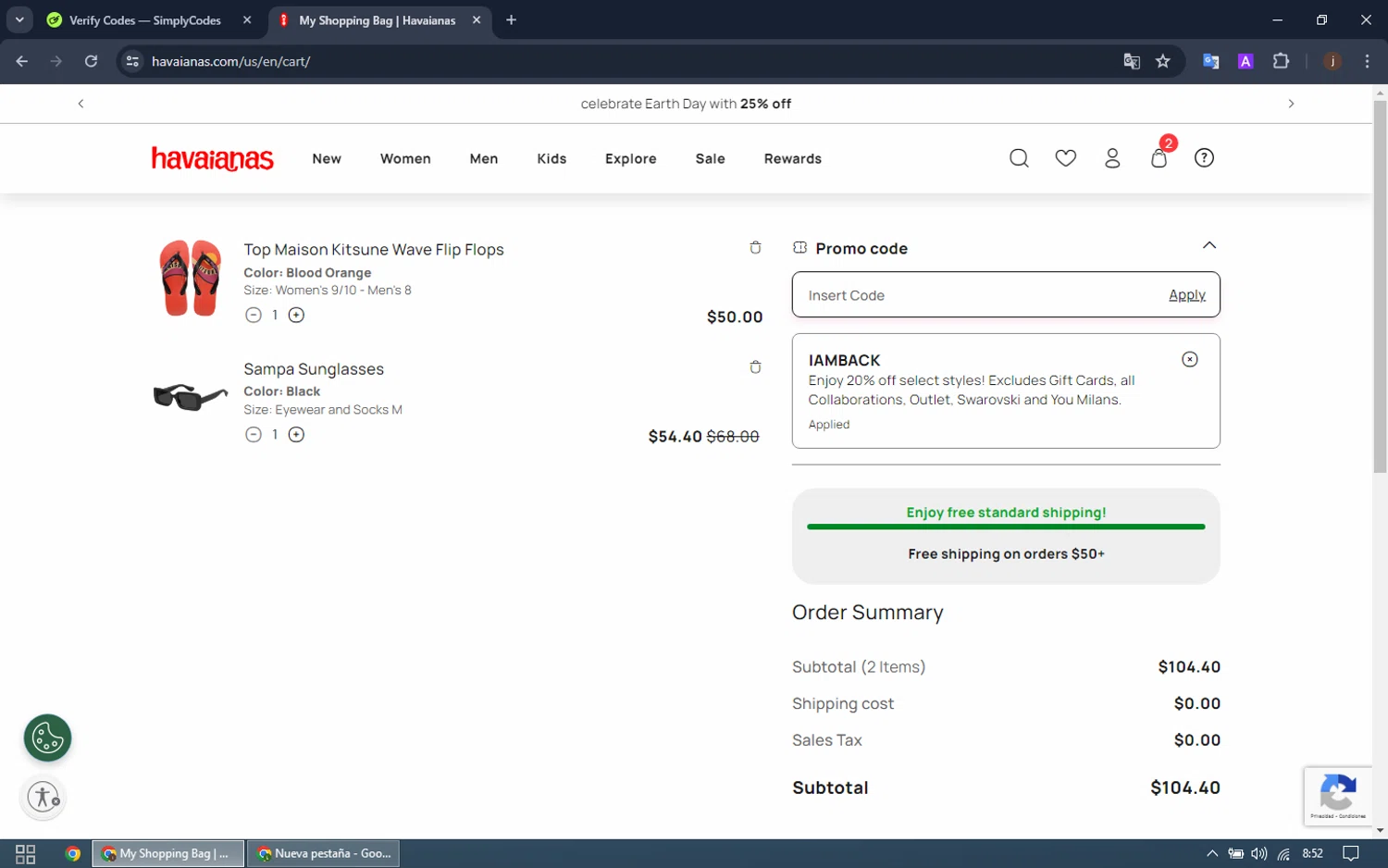Open accessibility options widget
Image resolution: width=1388 pixels, height=868 pixels.
click(x=43, y=797)
